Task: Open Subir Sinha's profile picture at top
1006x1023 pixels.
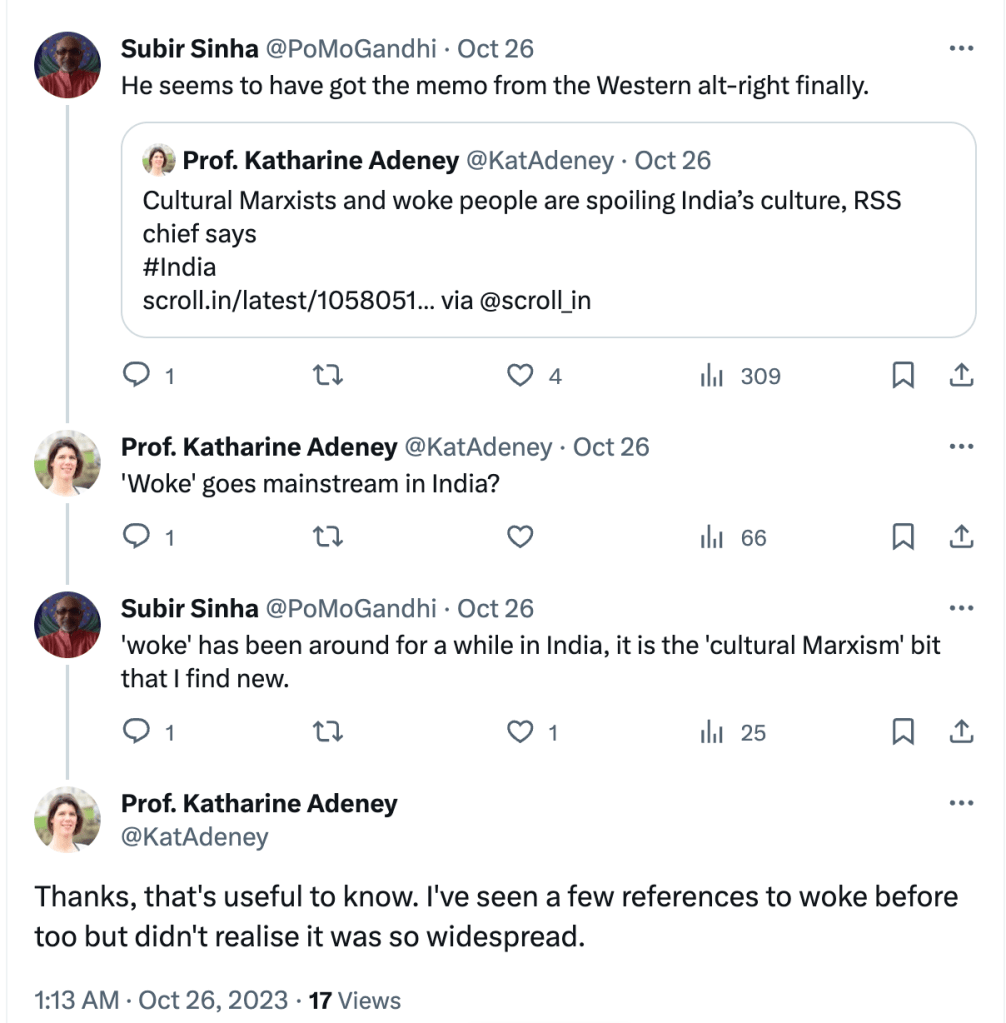Action: coord(67,65)
